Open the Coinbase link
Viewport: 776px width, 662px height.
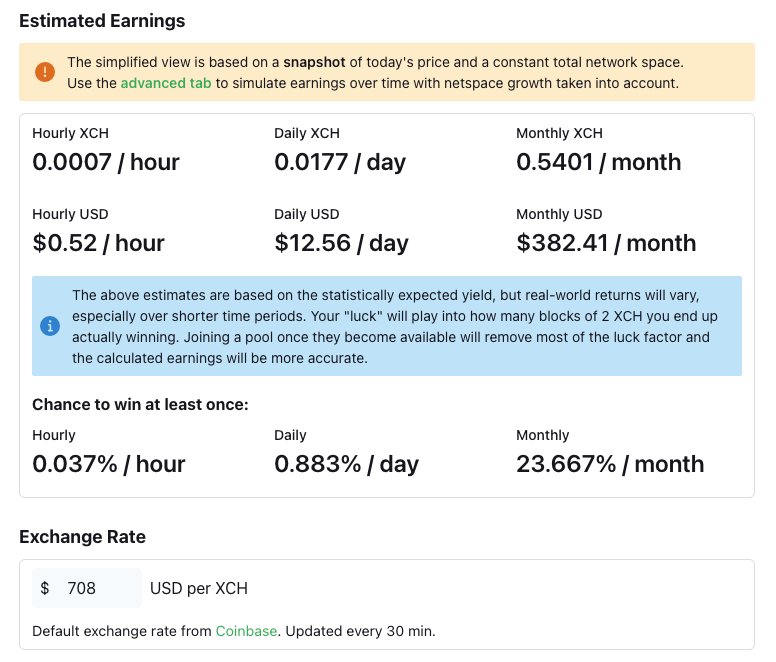pos(246,631)
